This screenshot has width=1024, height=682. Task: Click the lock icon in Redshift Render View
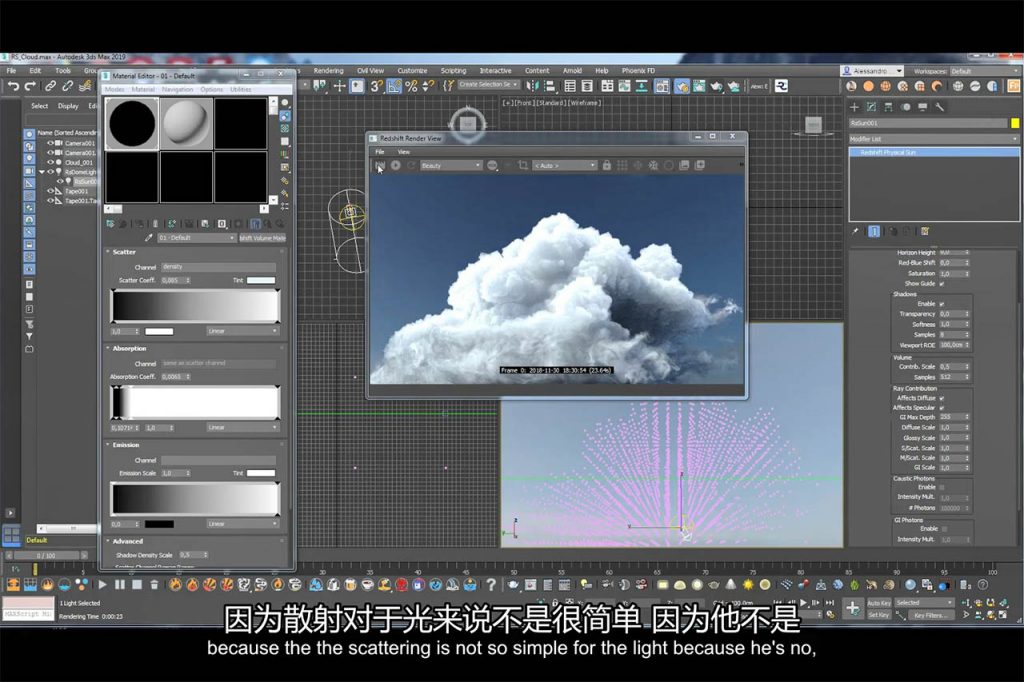607,166
